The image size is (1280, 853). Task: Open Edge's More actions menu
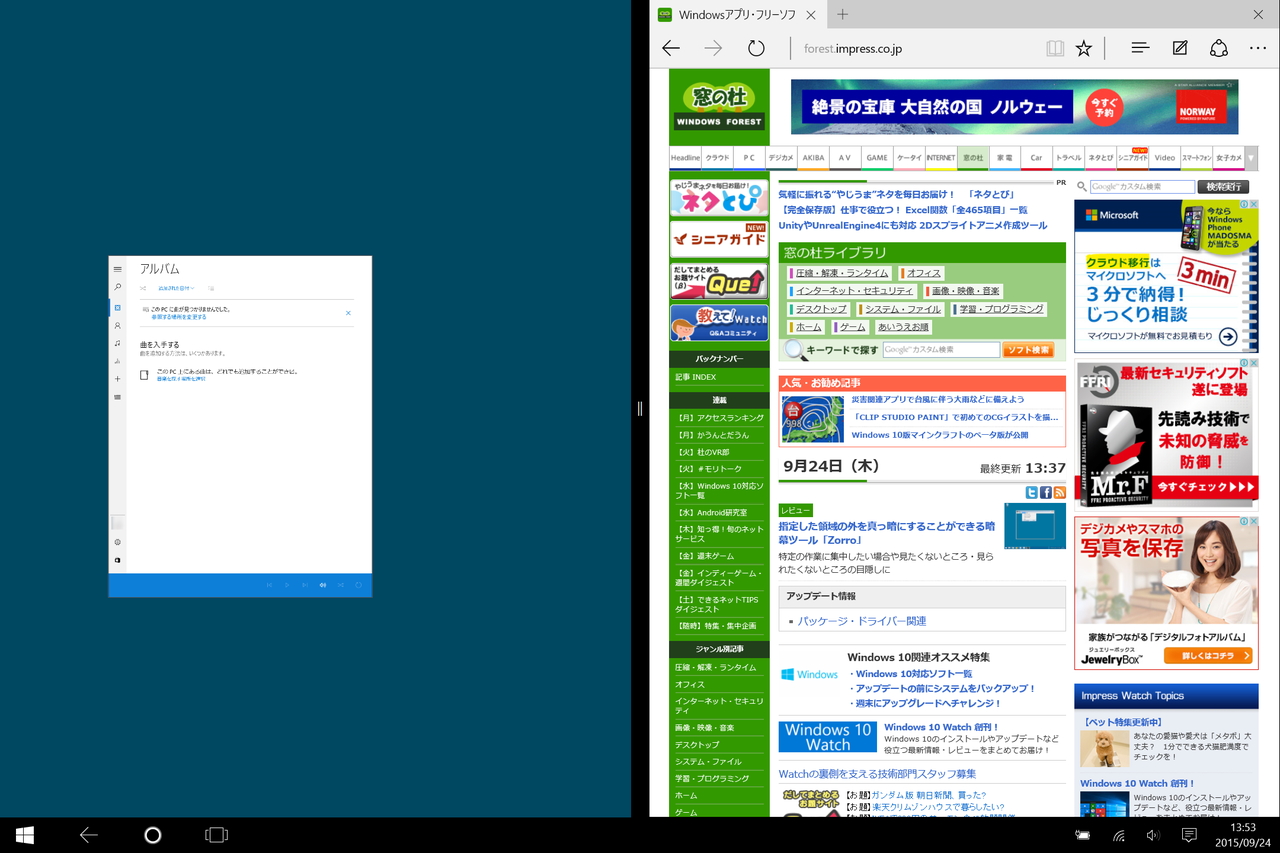pos(1258,47)
